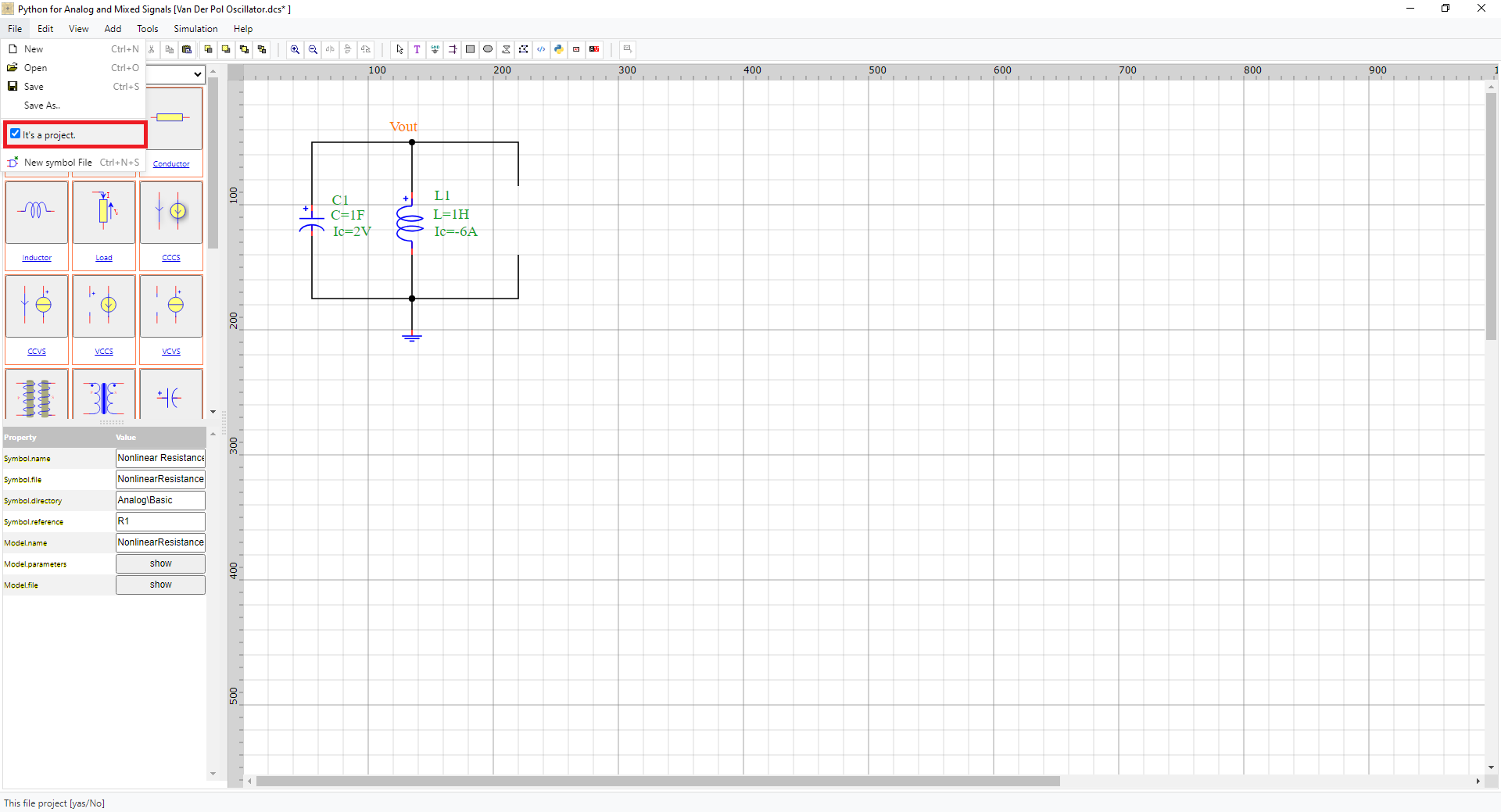Choose New from the File menu
1501x812 pixels.
pyautogui.click(x=73, y=49)
